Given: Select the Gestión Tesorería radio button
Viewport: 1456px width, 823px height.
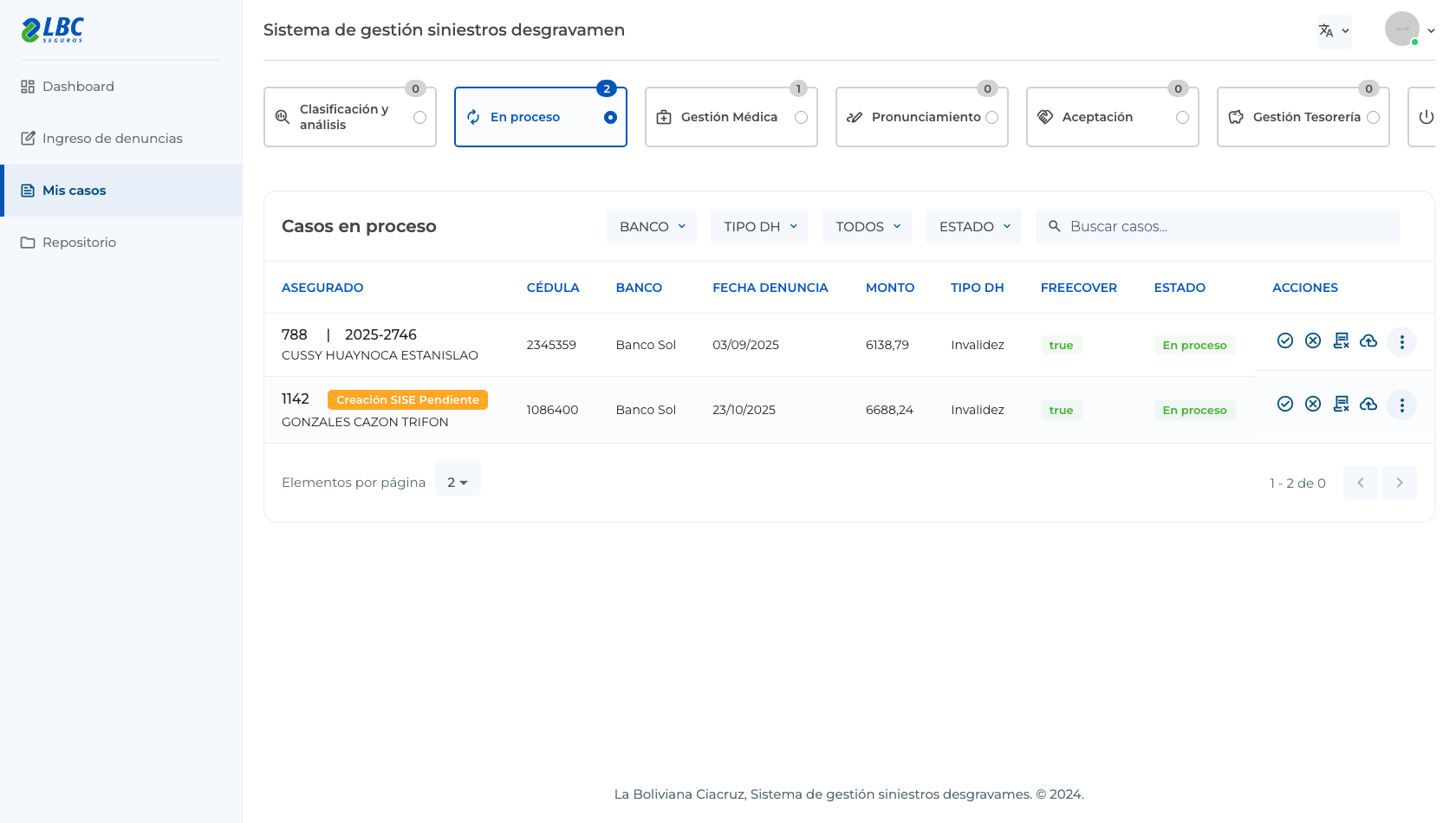Looking at the screenshot, I should pyautogui.click(x=1373, y=117).
